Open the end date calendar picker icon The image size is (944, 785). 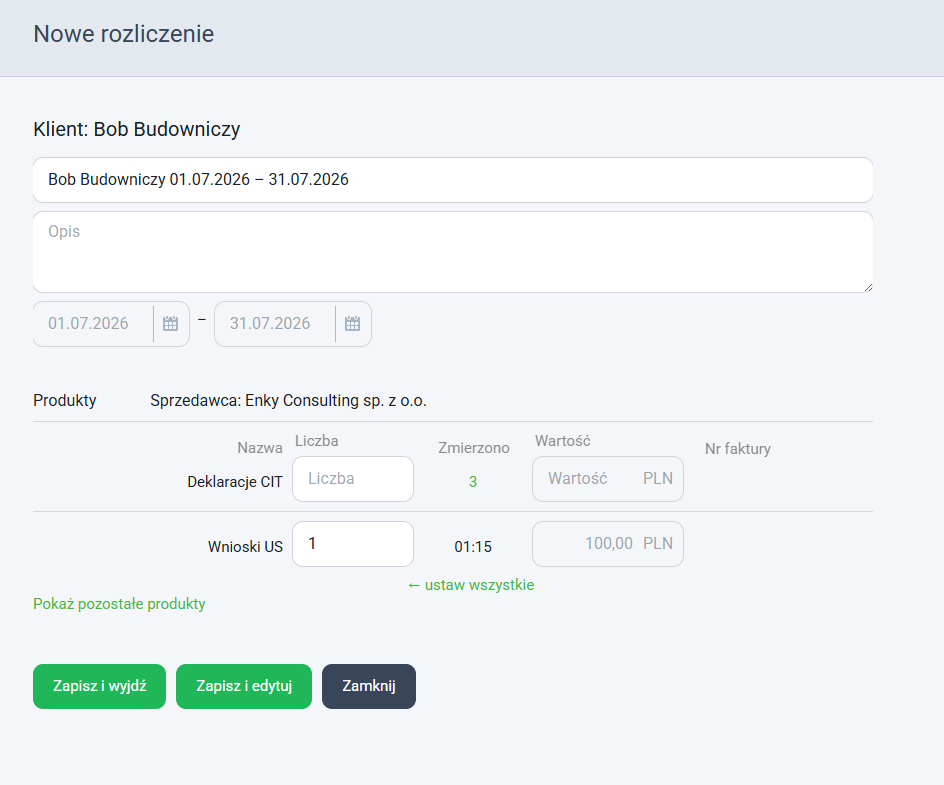(x=352, y=324)
